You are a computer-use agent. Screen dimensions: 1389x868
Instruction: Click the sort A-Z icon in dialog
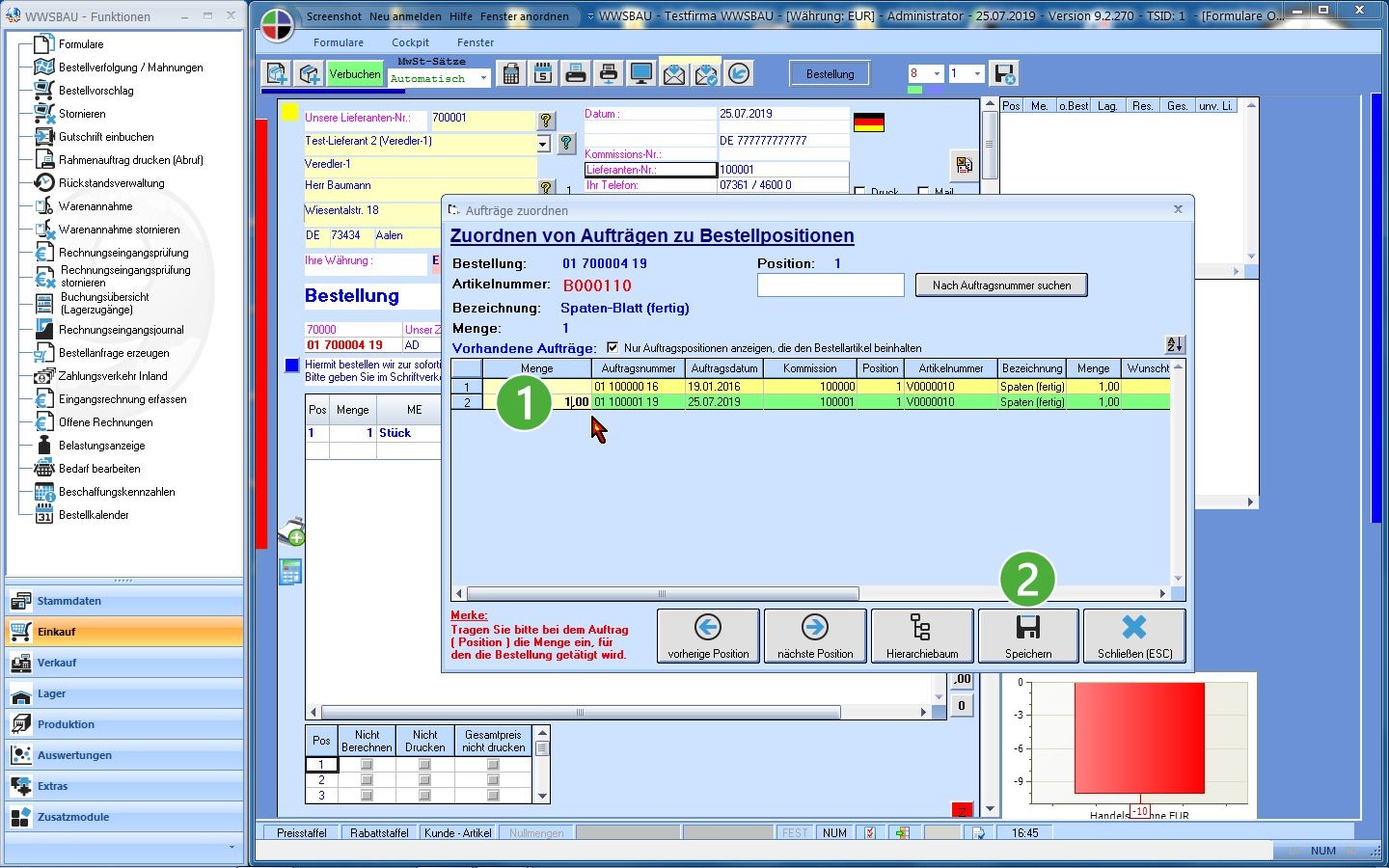[1175, 344]
